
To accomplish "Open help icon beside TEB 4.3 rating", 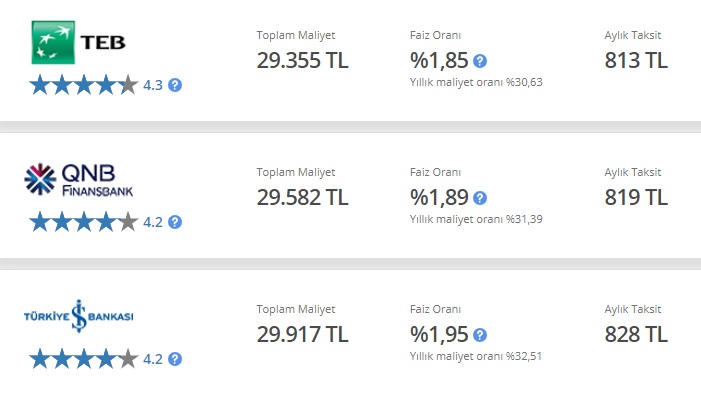I will coord(175,85).
